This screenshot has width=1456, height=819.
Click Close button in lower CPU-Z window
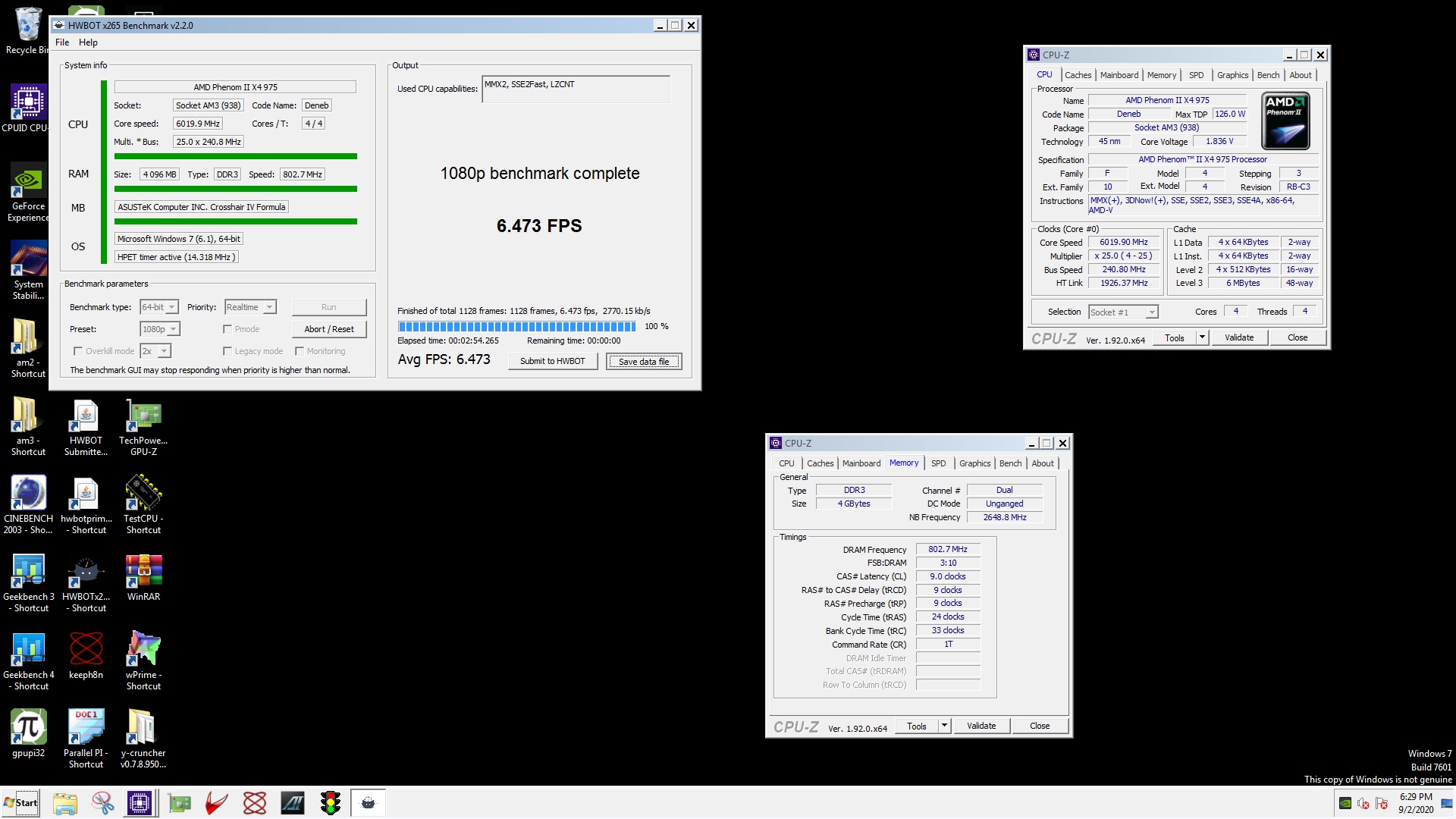pyautogui.click(x=1040, y=726)
